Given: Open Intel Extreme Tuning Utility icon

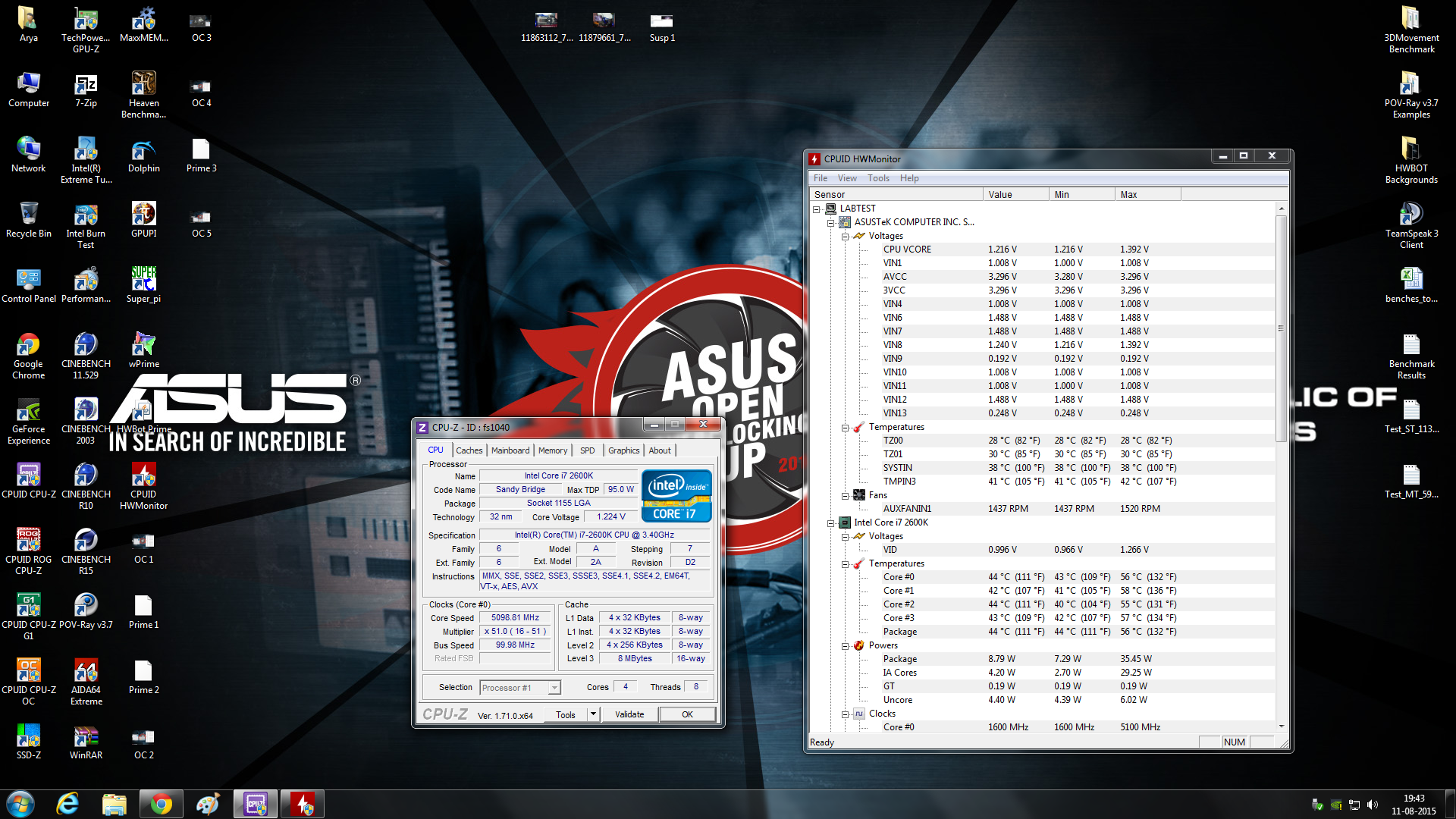Looking at the screenshot, I should coord(86,159).
